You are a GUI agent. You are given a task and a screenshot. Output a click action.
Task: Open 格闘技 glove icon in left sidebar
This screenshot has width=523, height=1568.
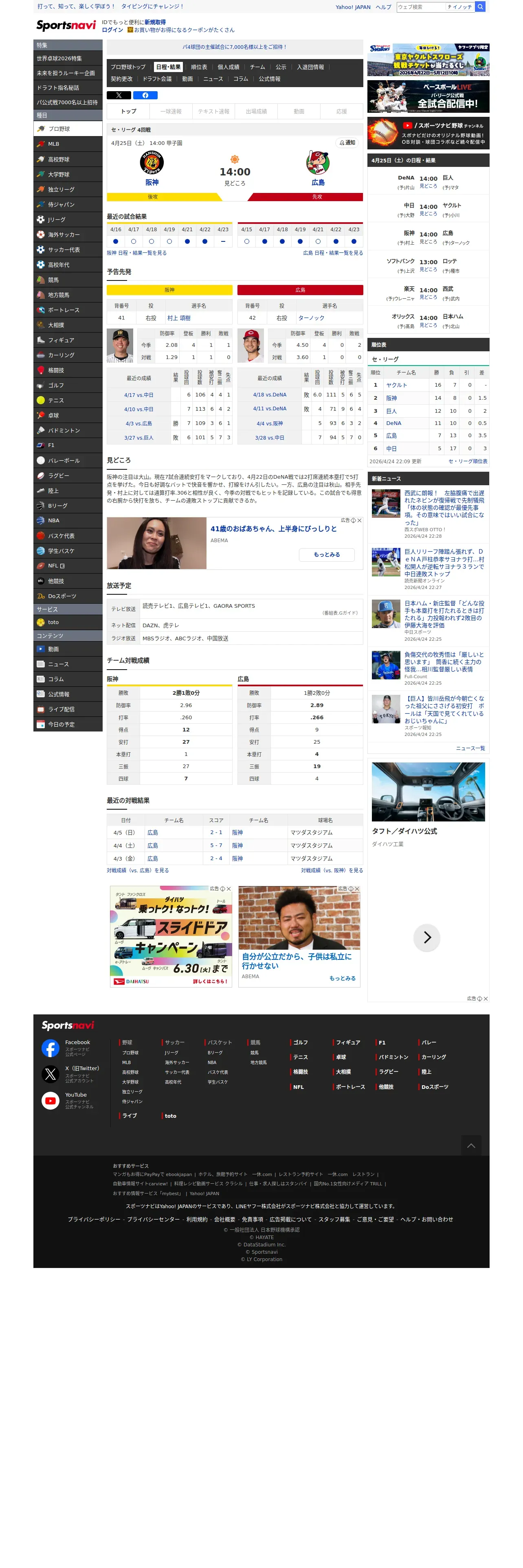(41, 370)
